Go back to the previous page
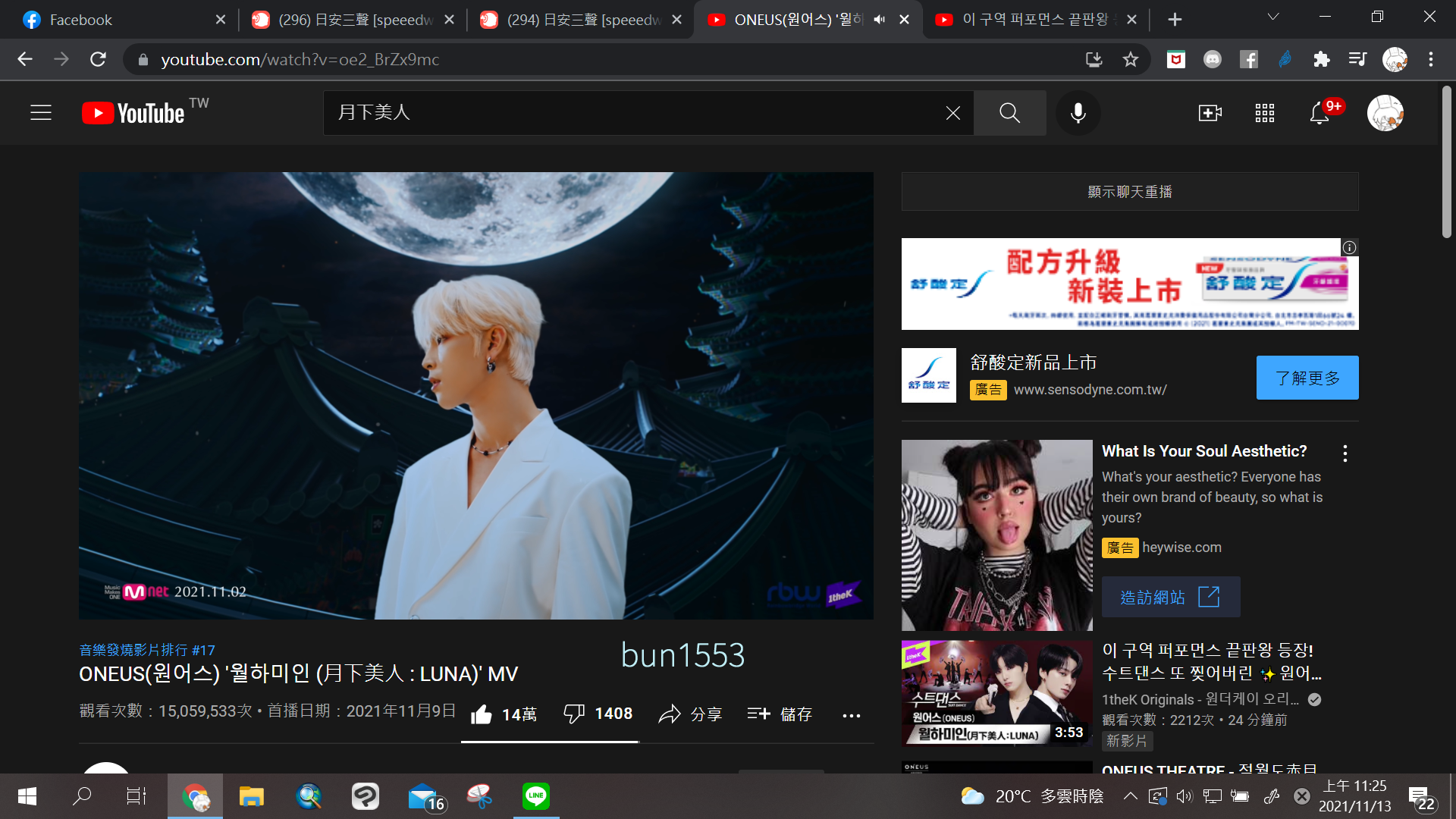 click(25, 59)
